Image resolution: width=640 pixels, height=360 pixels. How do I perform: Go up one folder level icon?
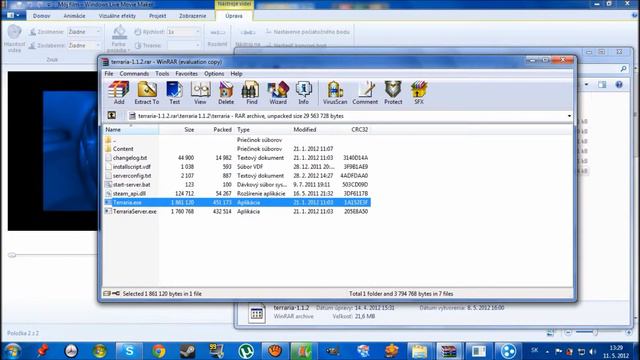(111, 116)
